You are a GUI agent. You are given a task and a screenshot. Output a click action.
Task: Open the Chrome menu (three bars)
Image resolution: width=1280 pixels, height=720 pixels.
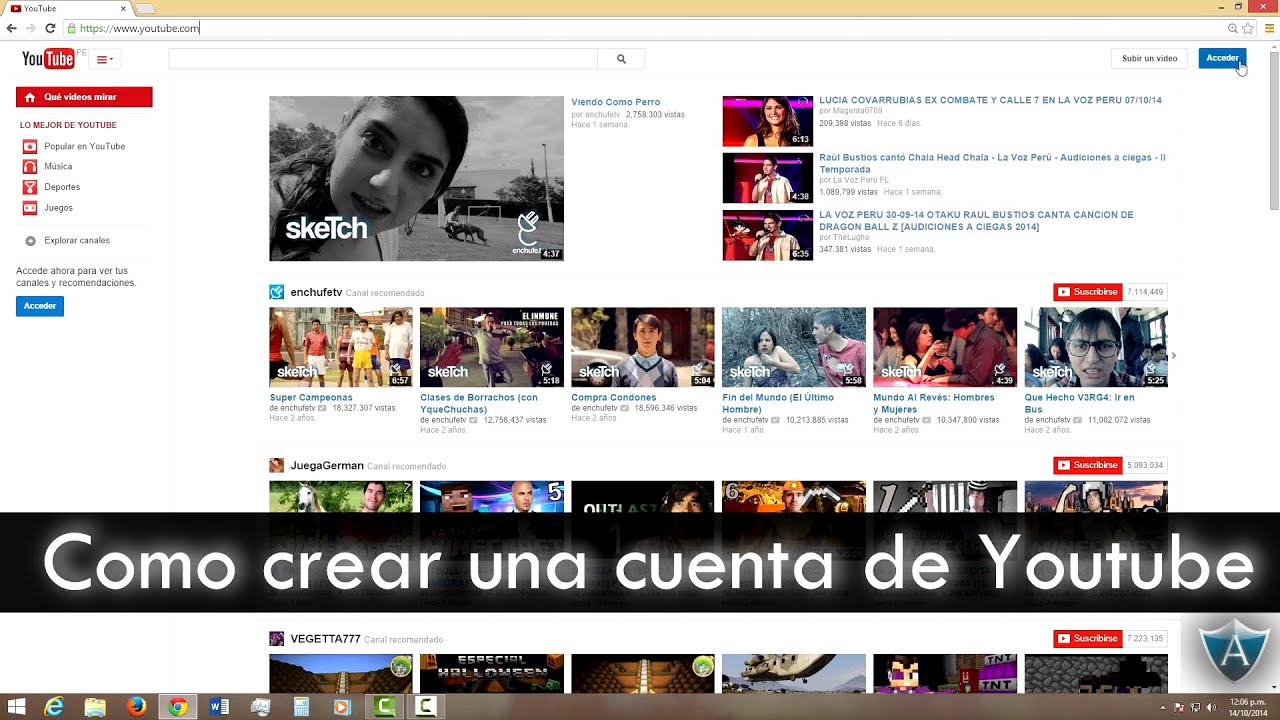point(1270,28)
